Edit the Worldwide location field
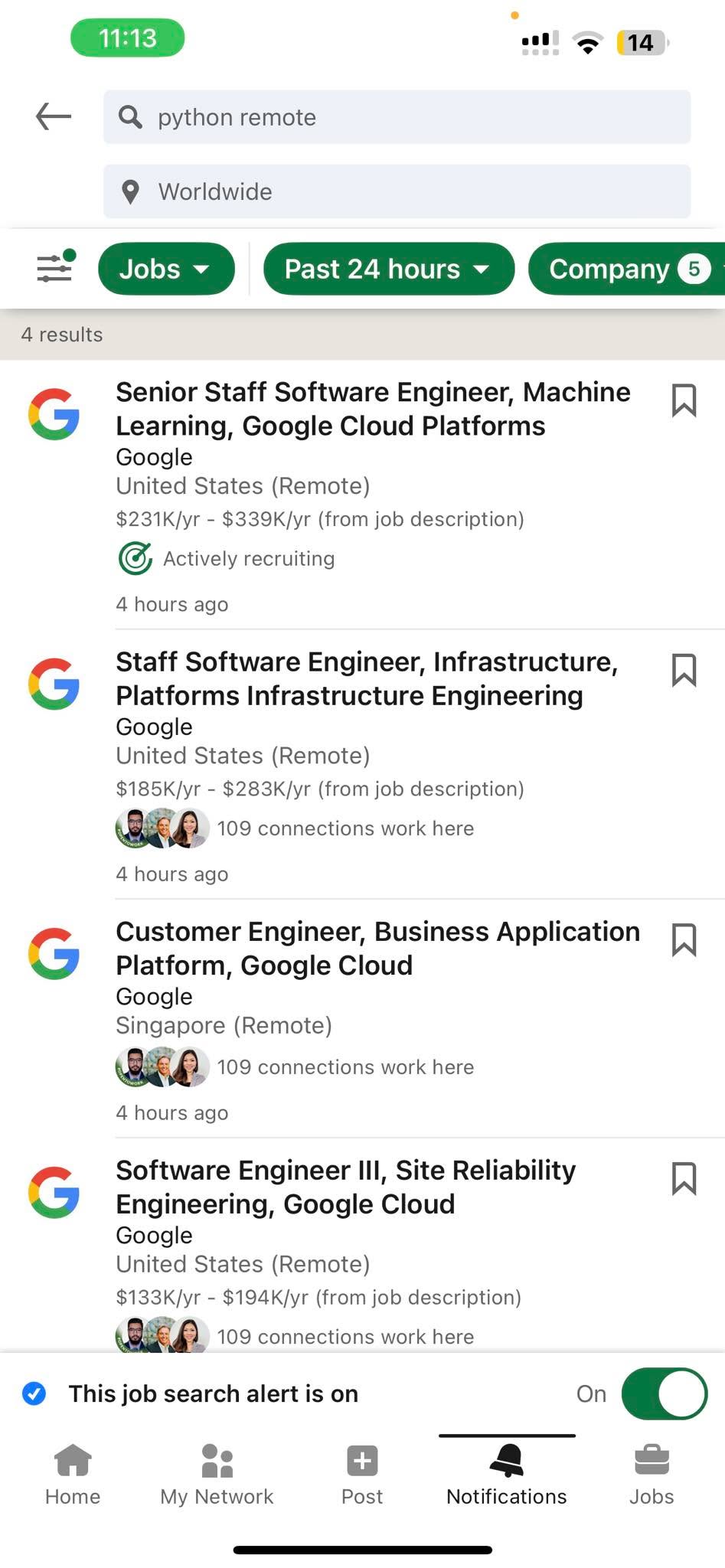The width and height of the screenshot is (725, 1568). pyautogui.click(x=397, y=191)
